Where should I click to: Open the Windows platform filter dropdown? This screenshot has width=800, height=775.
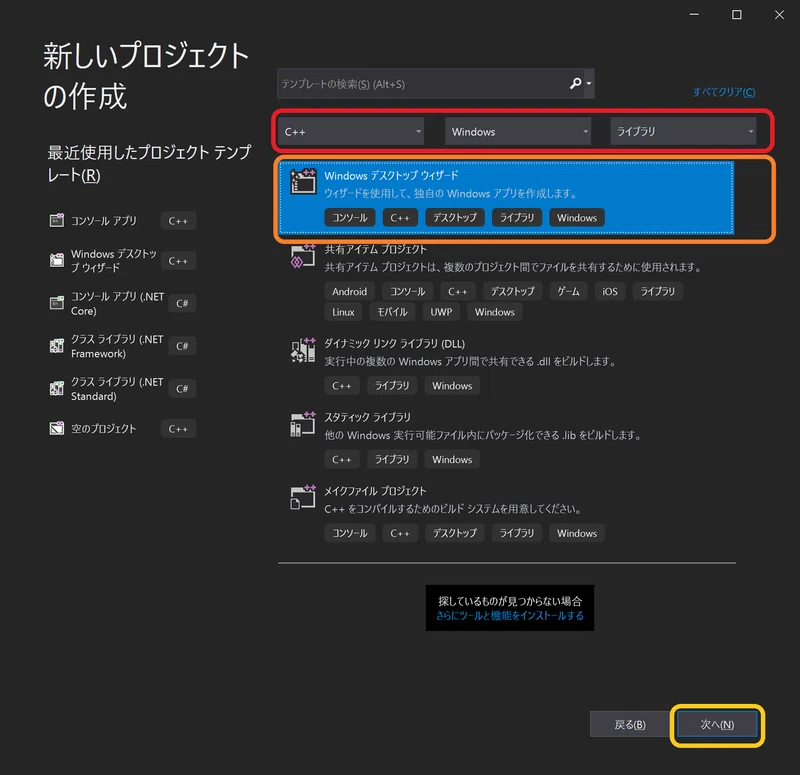(518, 132)
